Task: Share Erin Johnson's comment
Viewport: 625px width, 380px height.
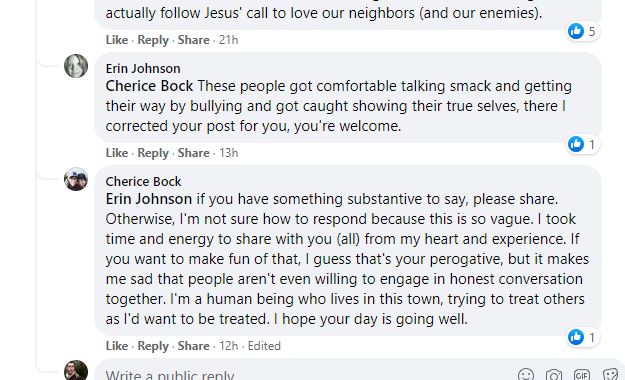Action: pyautogui.click(x=193, y=153)
